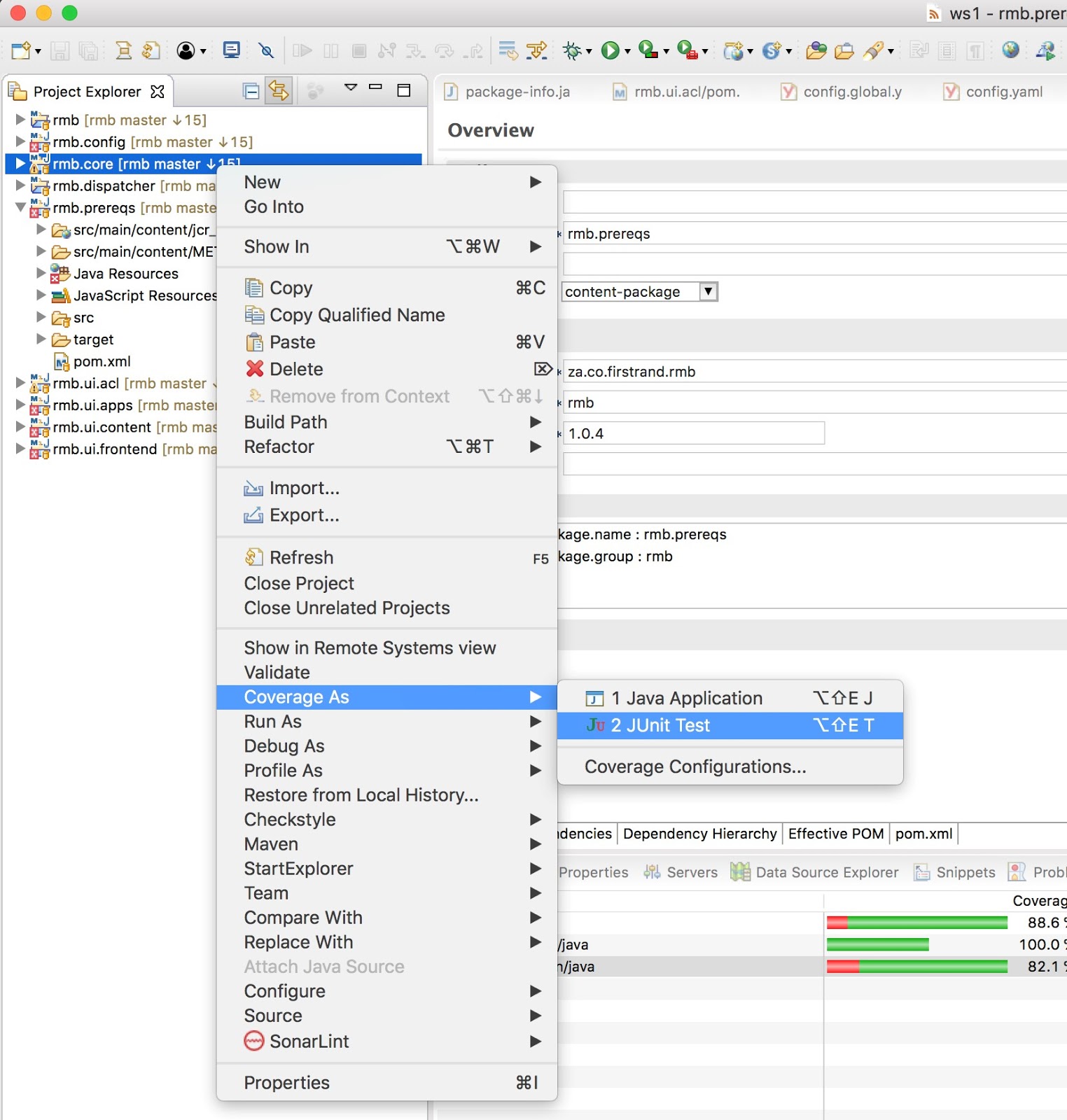This screenshot has height=1120, width=1067.
Task: Select the src folder tree item
Action: tap(83, 318)
